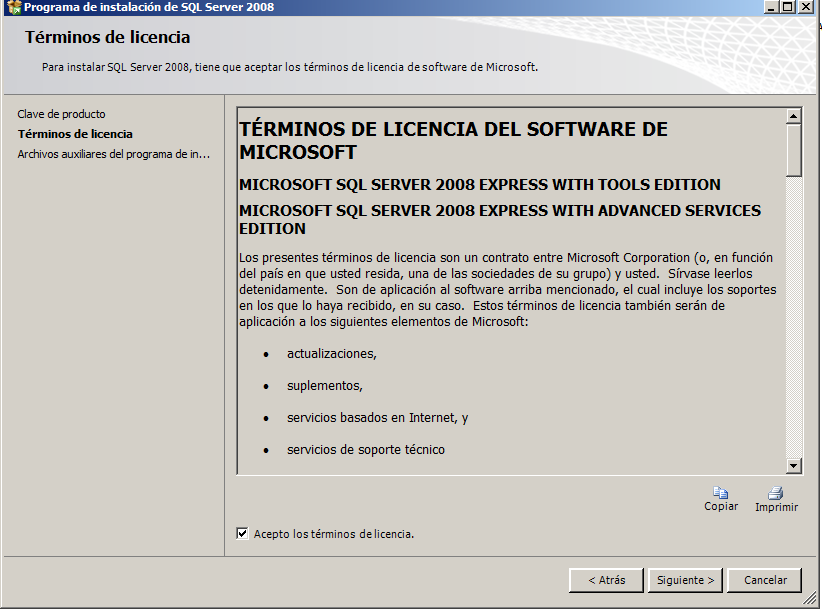The height and width of the screenshot is (609, 822).
Task: Click the license text scrollbar thumb
Action: click(x=794, y=150)
